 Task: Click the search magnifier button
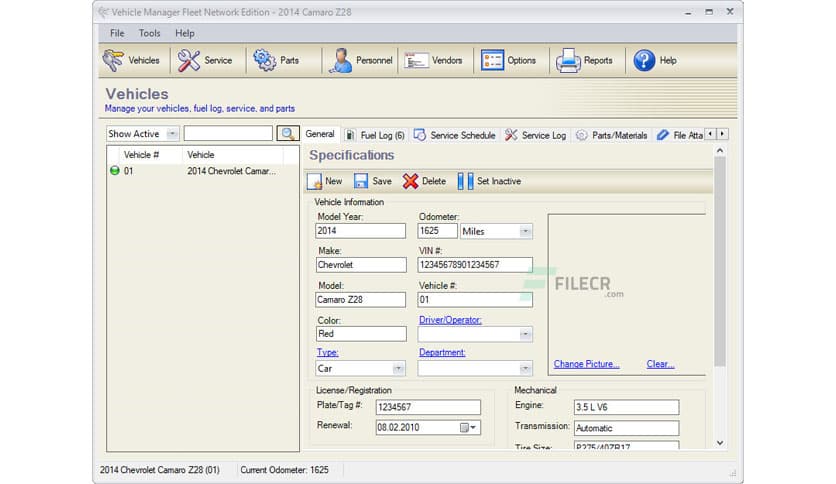[287, 133]
